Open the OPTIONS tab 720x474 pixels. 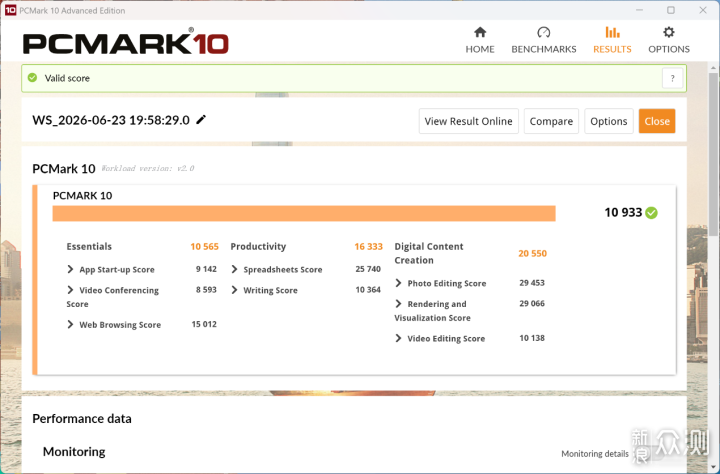669,40
